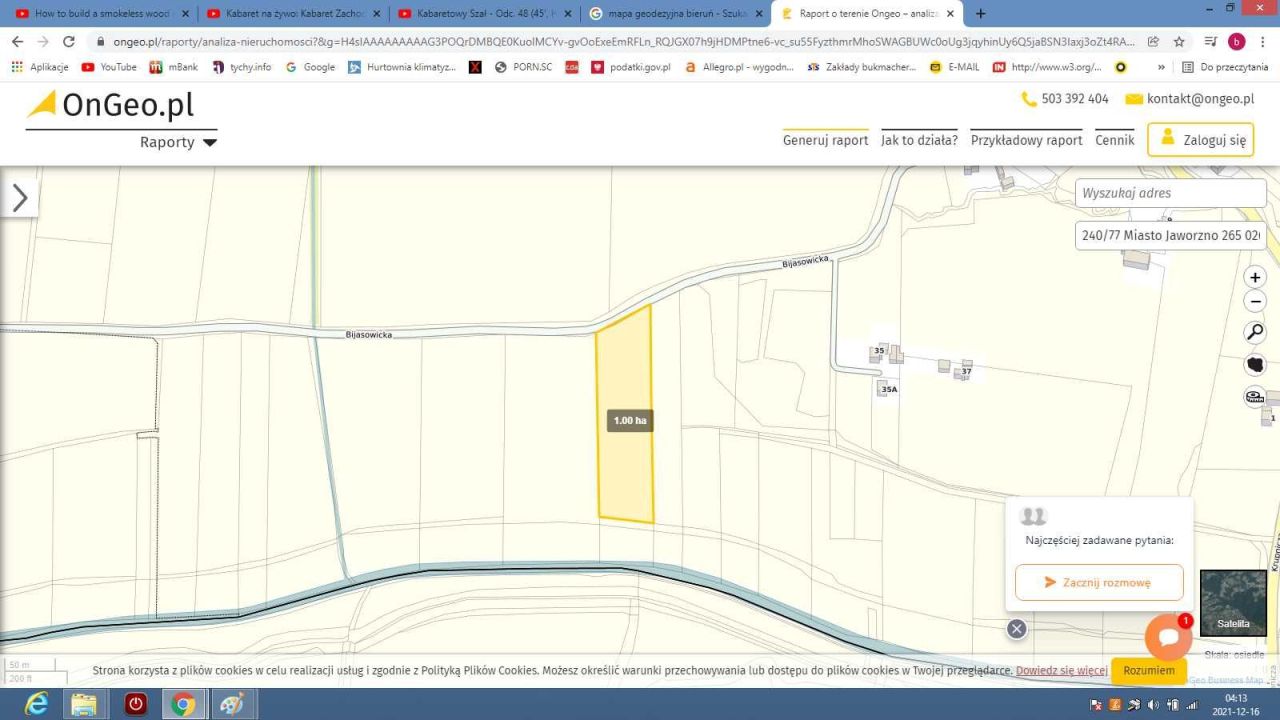This screenshot has height=720, width=1280.
Task: Open Cennik menu item
Action: coord(1114,140)
